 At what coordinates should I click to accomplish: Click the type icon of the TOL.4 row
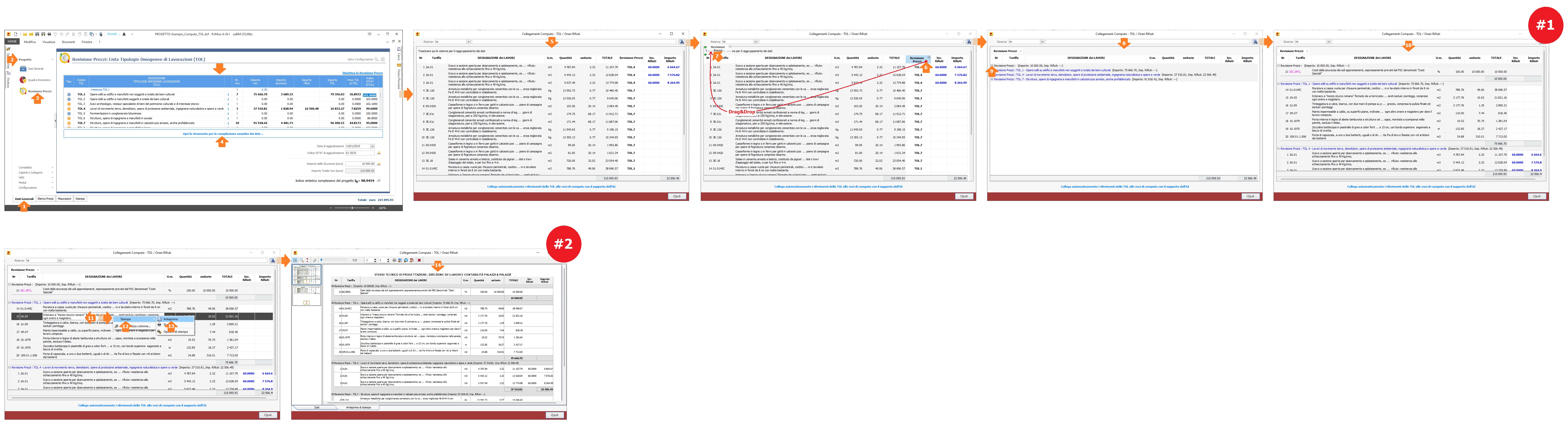tap(69, 109)
